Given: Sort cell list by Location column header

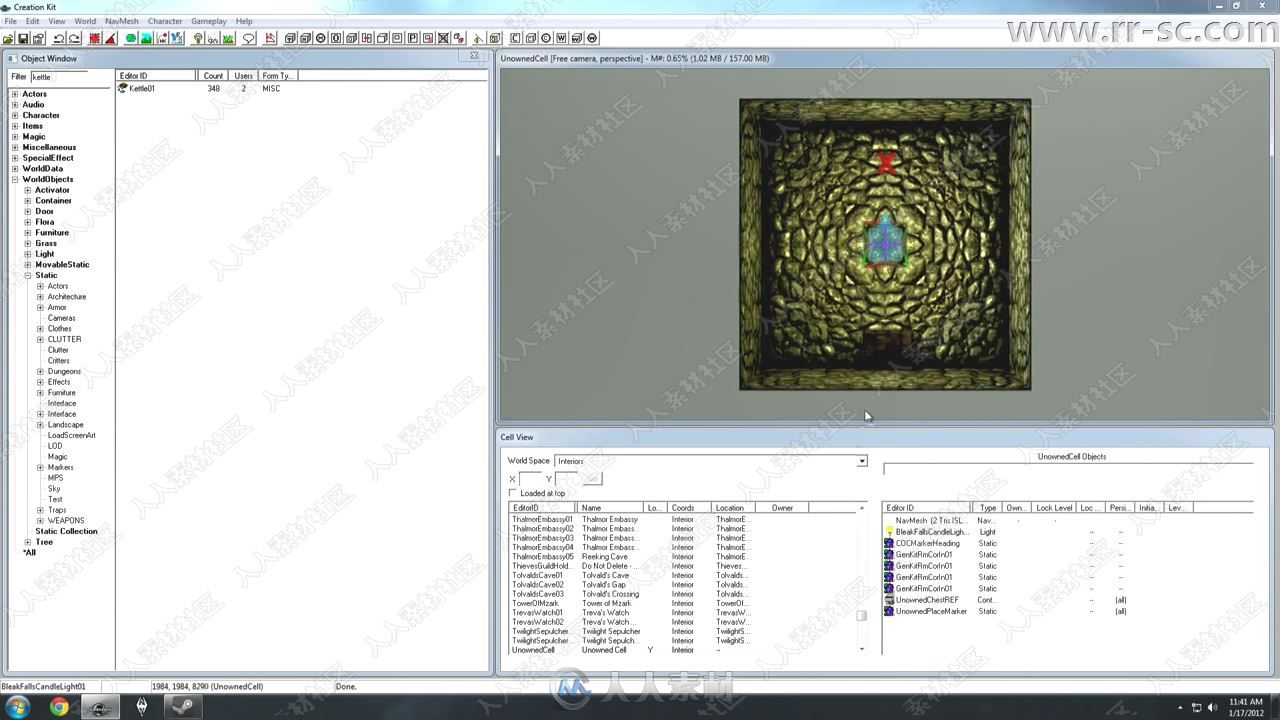Looking at the screenshot, I should (733, 508).
